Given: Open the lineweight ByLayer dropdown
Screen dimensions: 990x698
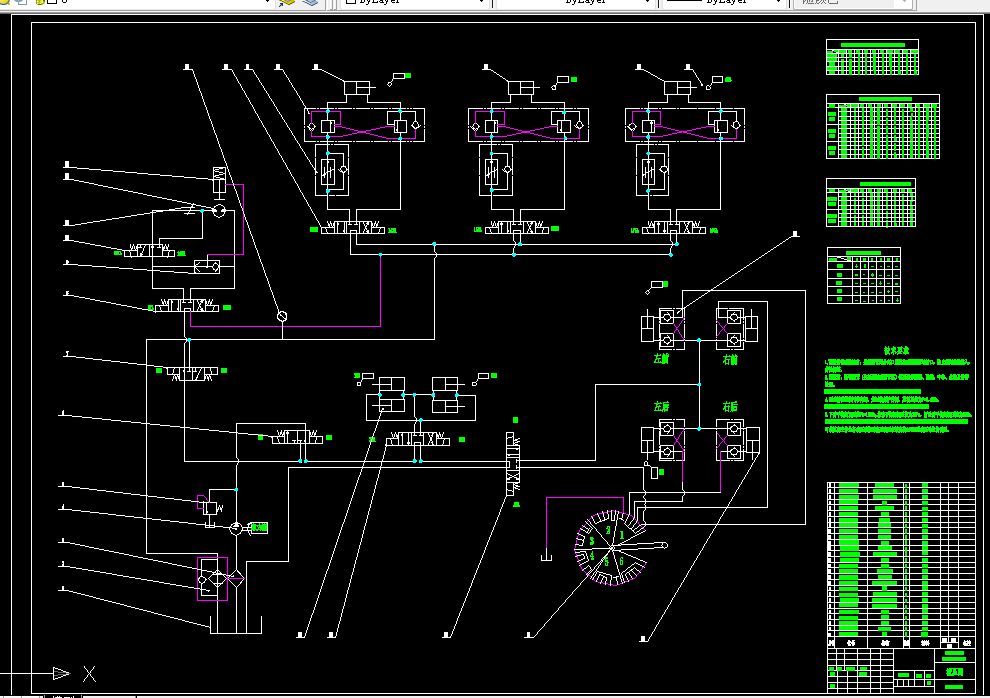Looking at the screenshot, I should (724, 2).
